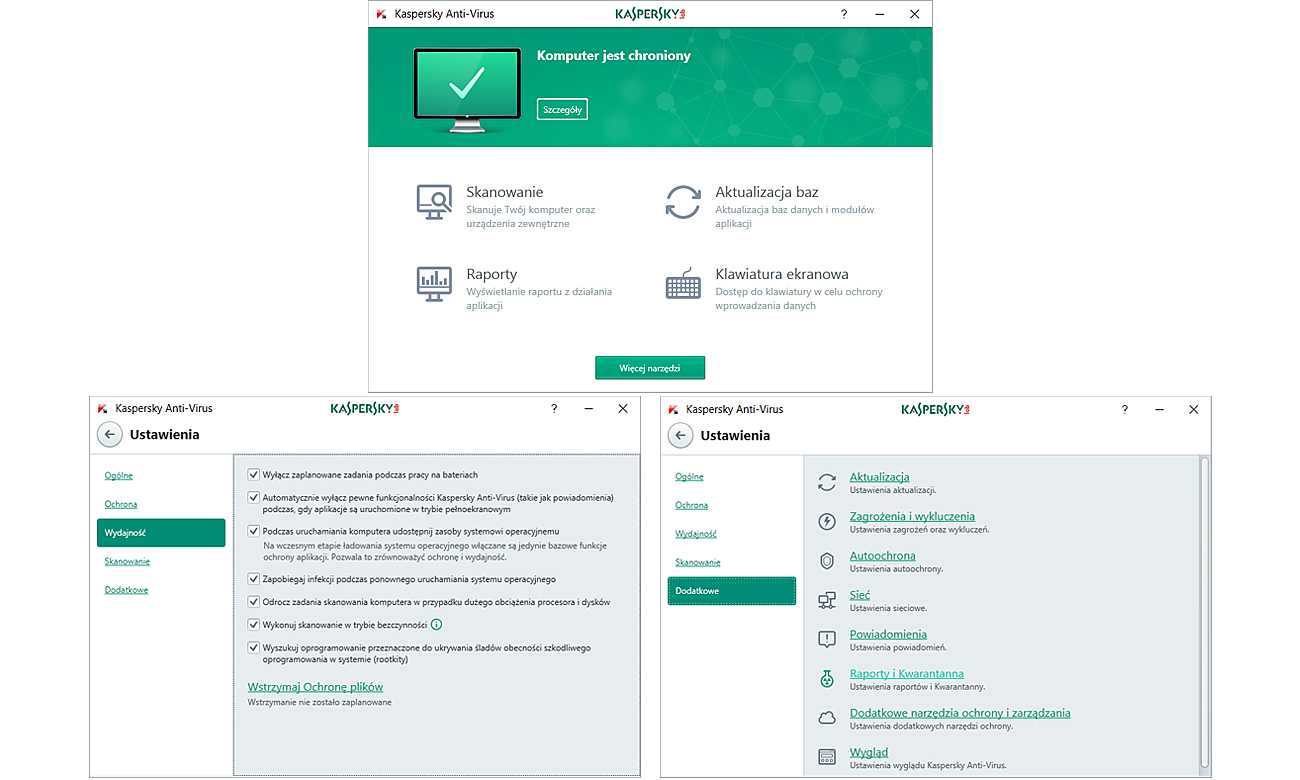Click the protected computer monitor checkmark image
This screenshot has width=1300, height=780.
pyautogui.click(x=467, y=91)
